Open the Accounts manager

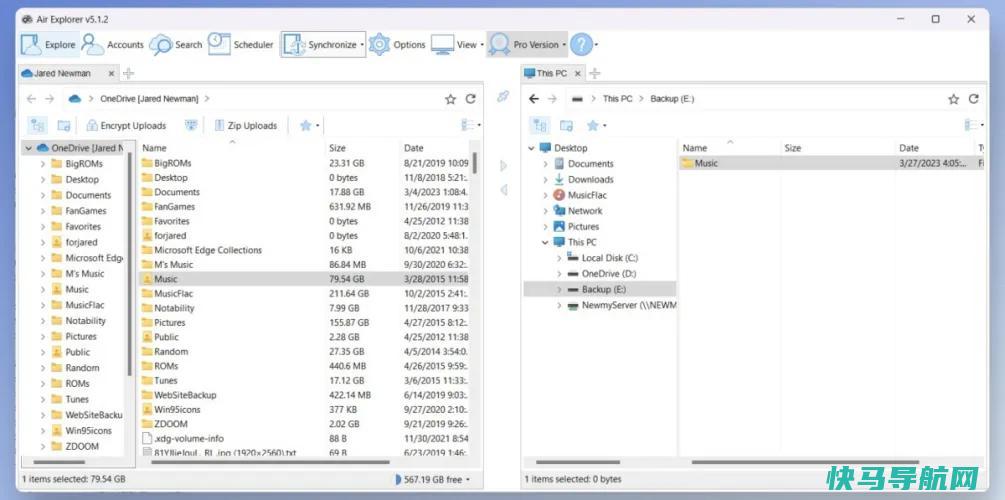(x=113, y=45)
